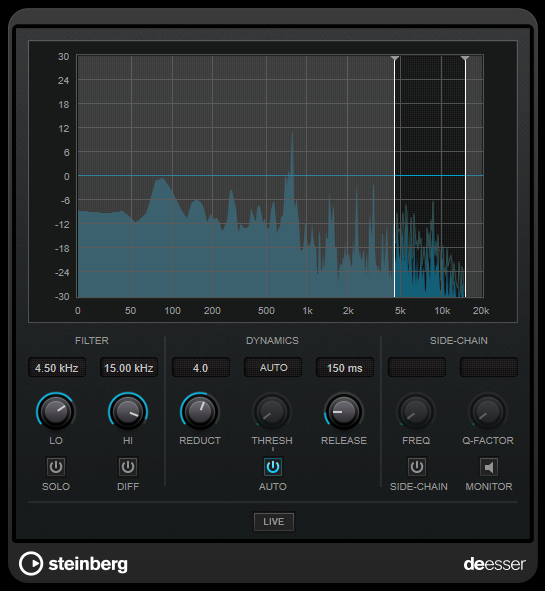Click the REDUCT knob
The width and height of the screenshot is (545, 591).
200,412
